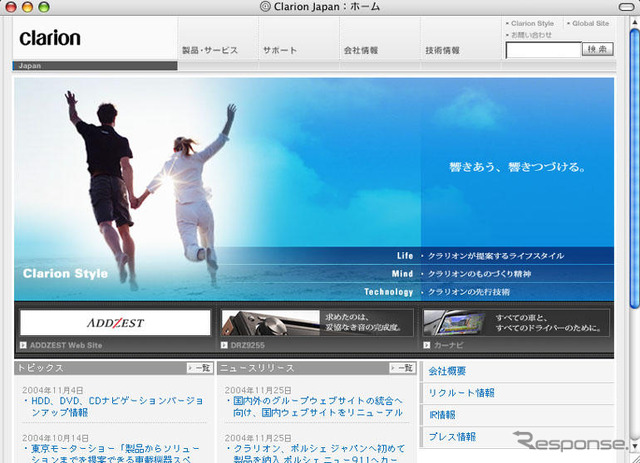
Task: Click the ADDZEST logo banner
Action: tap(116, 323)
